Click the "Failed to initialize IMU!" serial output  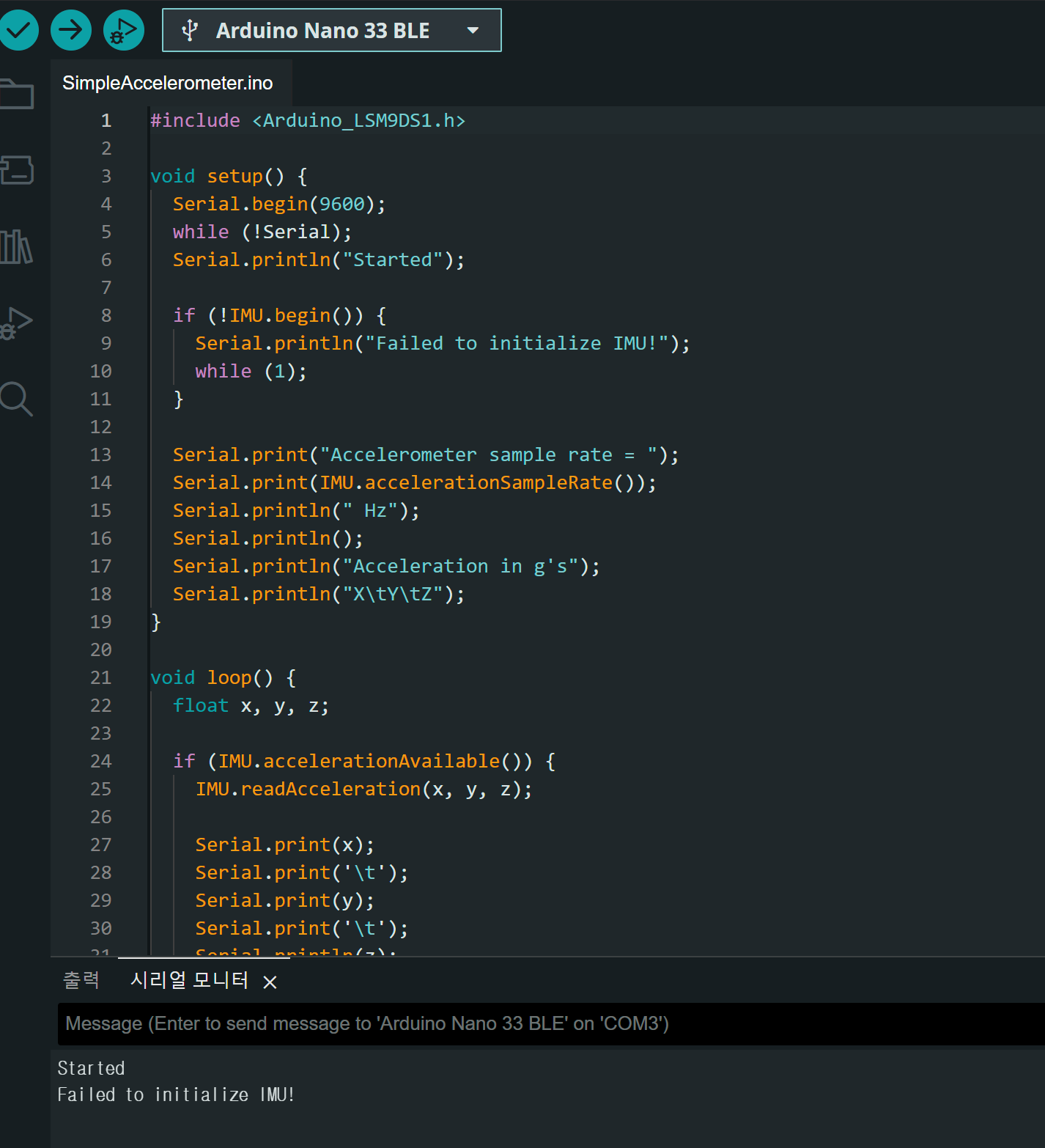(x=176, y=1094)
